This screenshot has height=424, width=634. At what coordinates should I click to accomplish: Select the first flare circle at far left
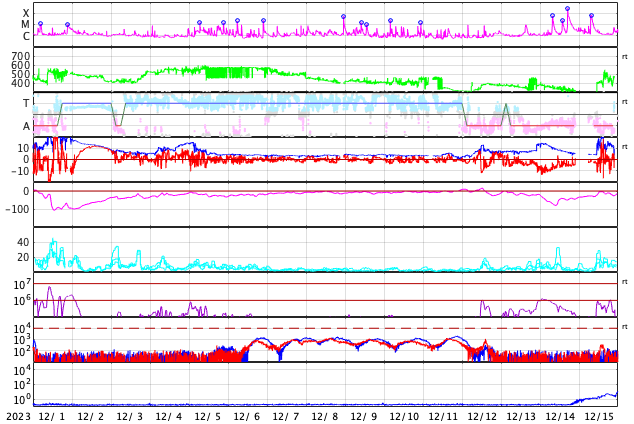pyautogui.click(x=40, y=24)
